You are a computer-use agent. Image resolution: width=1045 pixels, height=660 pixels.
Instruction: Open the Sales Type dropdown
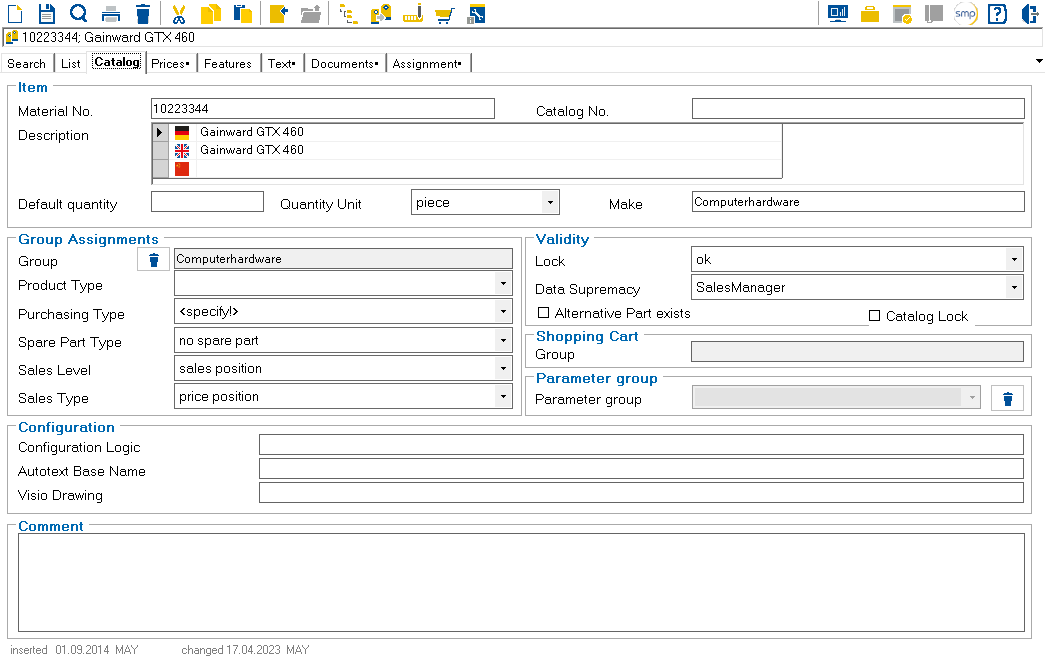tap(503, 397)
